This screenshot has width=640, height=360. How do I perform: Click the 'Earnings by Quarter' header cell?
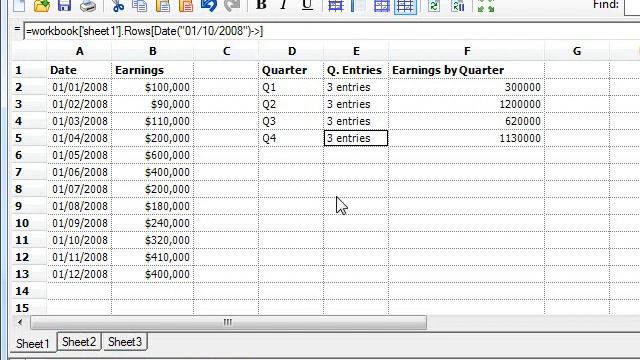[467, 70]
